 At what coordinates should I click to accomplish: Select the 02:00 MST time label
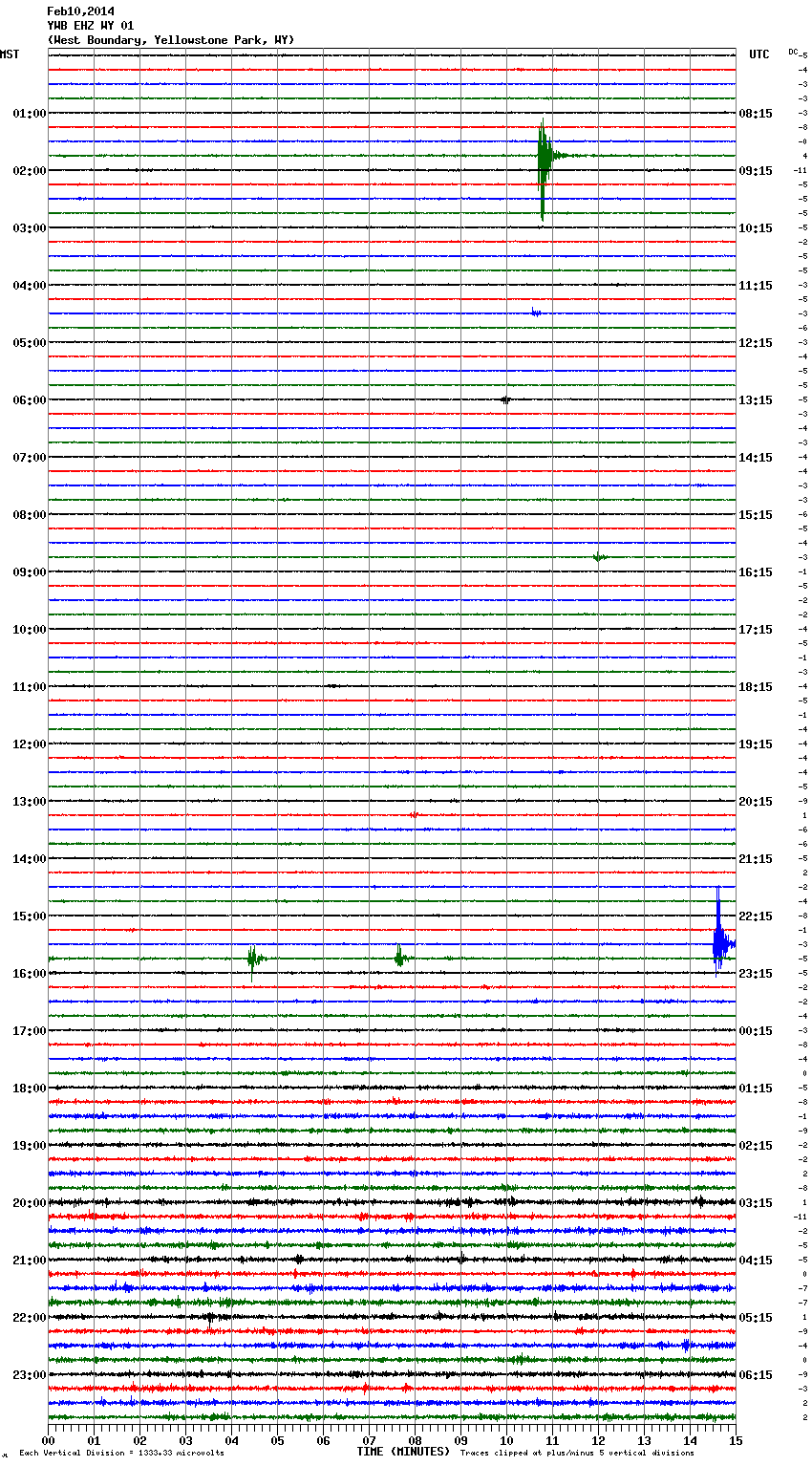30,171
